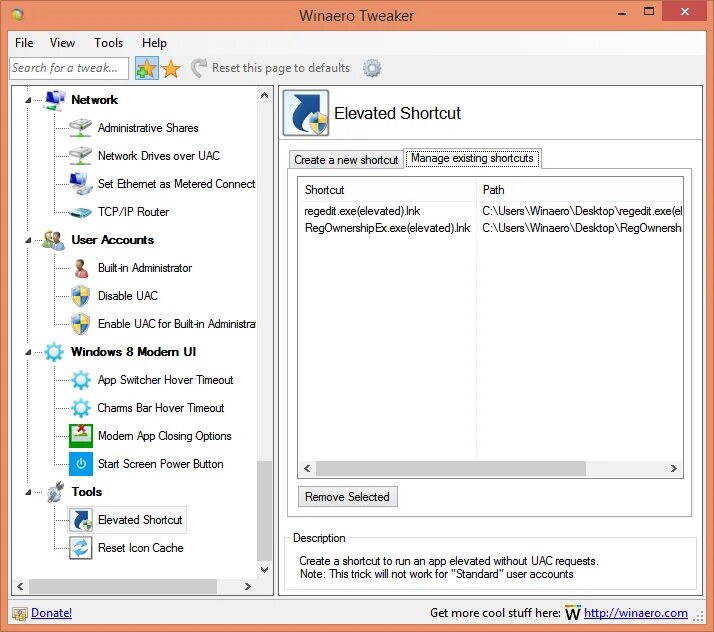The width and height of the screenshot is (714, 632).
Task: Select TCP/IP Router tree label
Action: click(x=133, y=212)
